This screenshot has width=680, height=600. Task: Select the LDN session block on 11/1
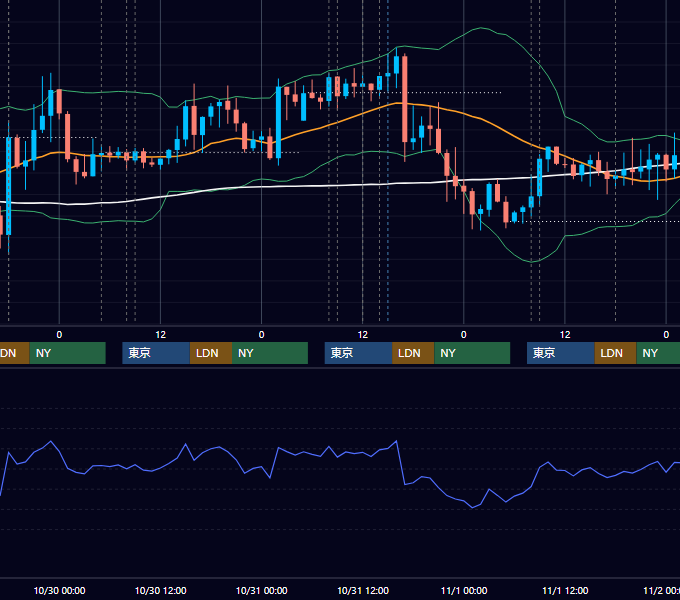click(615, 353)
